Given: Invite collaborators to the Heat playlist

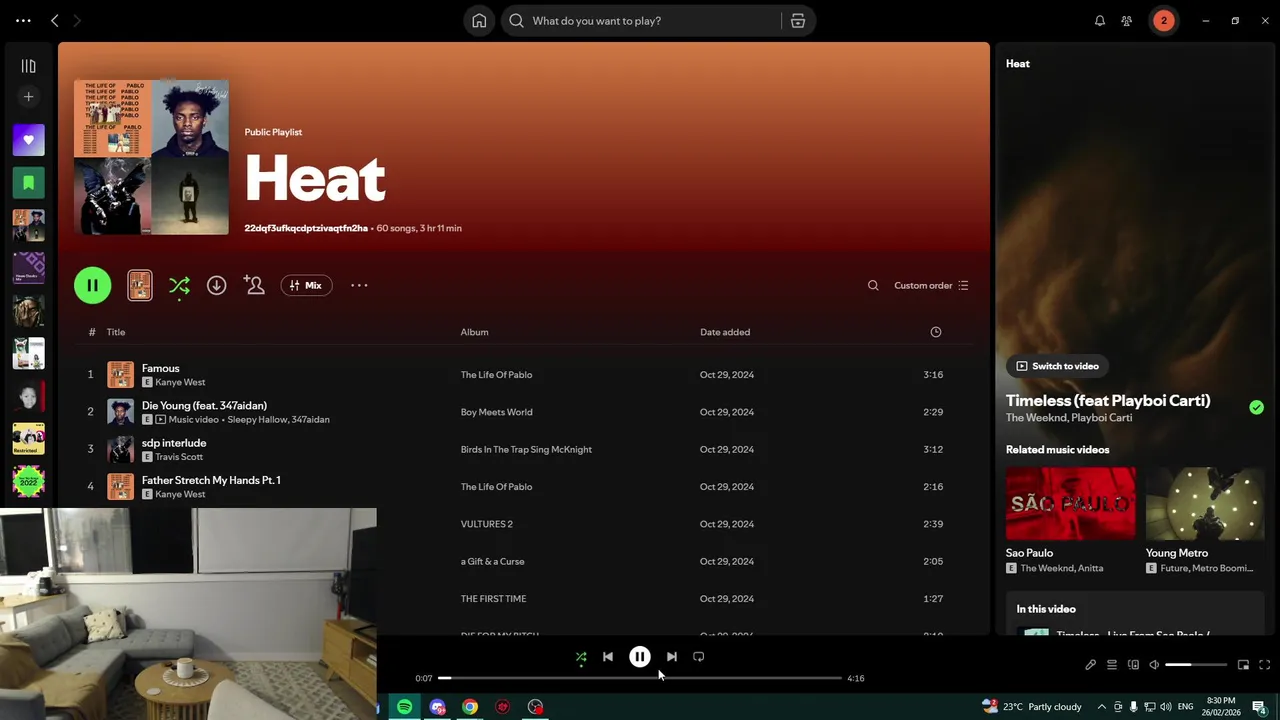Looking at the screenshot, I should point(254,286).
